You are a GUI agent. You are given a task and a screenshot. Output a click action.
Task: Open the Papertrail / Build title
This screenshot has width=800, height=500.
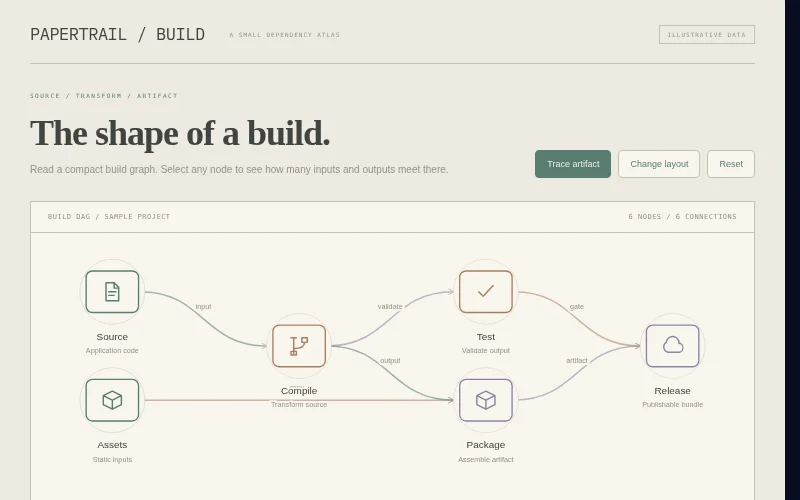point(117,35)
